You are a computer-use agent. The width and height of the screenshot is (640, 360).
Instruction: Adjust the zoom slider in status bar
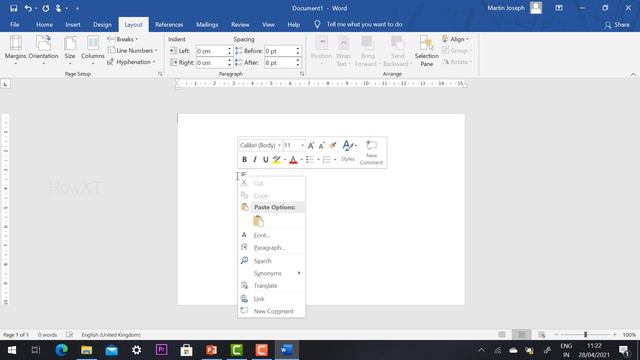585,335
